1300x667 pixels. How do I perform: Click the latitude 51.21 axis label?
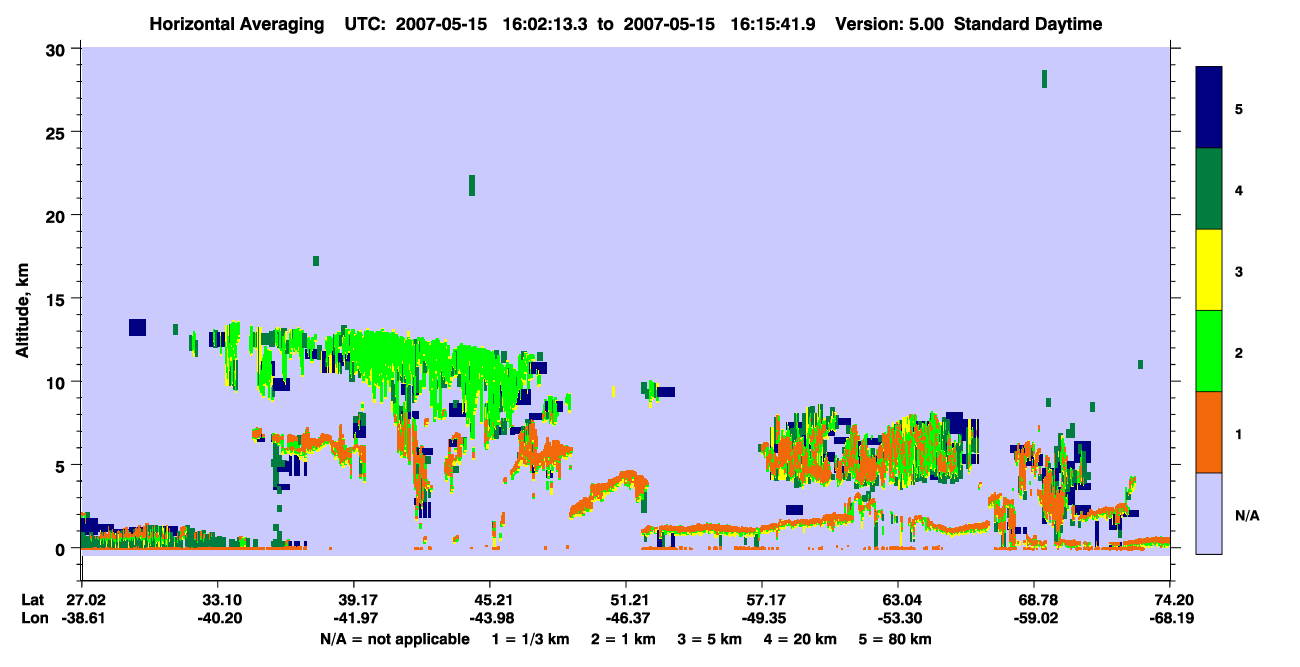(626, 600)
